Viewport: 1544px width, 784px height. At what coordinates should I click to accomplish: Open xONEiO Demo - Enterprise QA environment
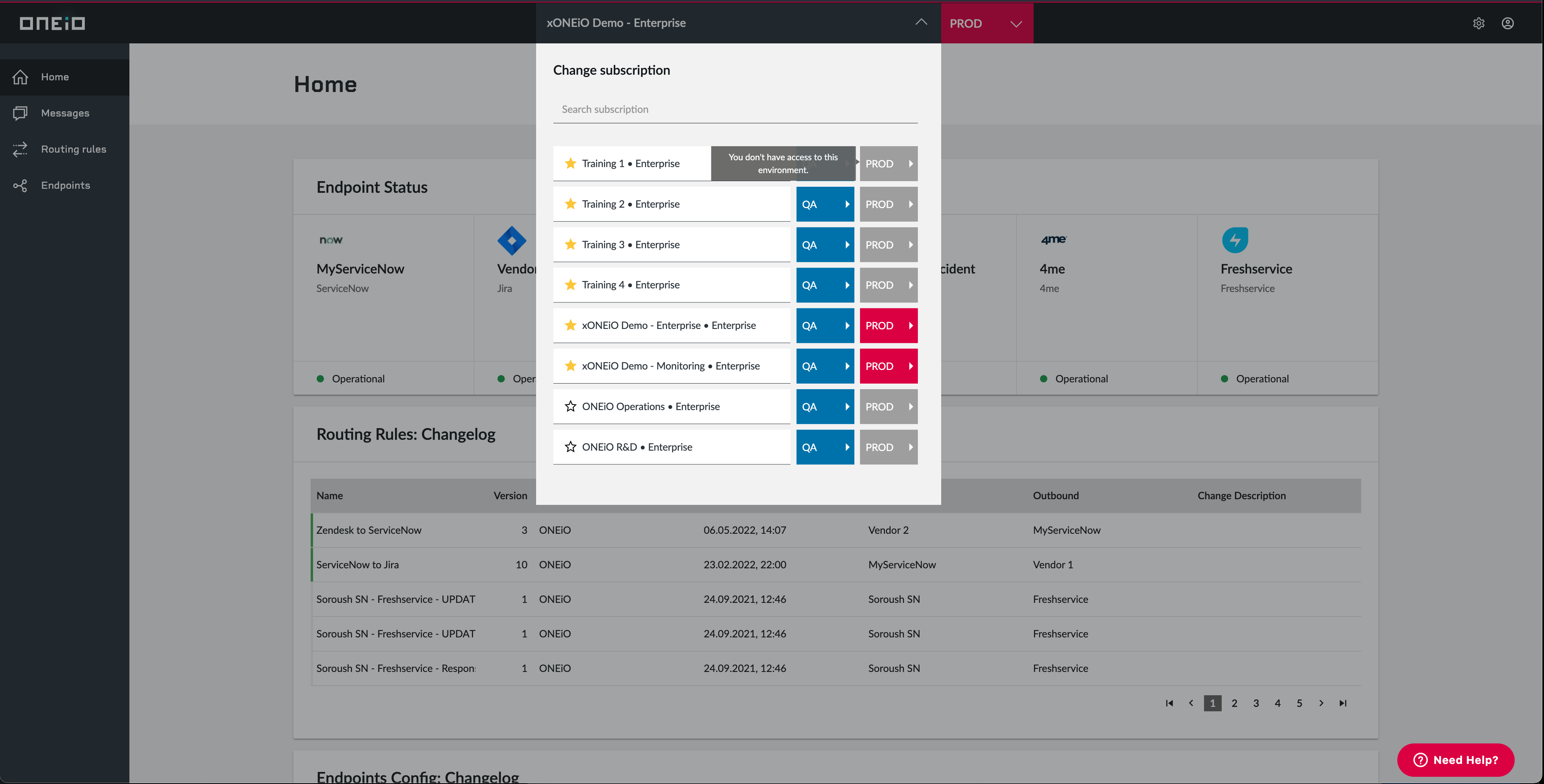pos(825,326)
